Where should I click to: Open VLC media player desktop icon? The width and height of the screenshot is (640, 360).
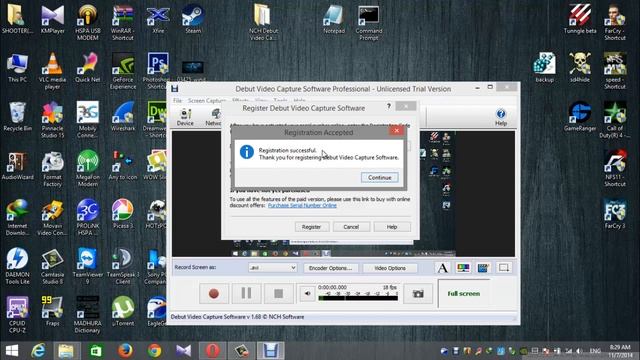[x=53, y=71]
